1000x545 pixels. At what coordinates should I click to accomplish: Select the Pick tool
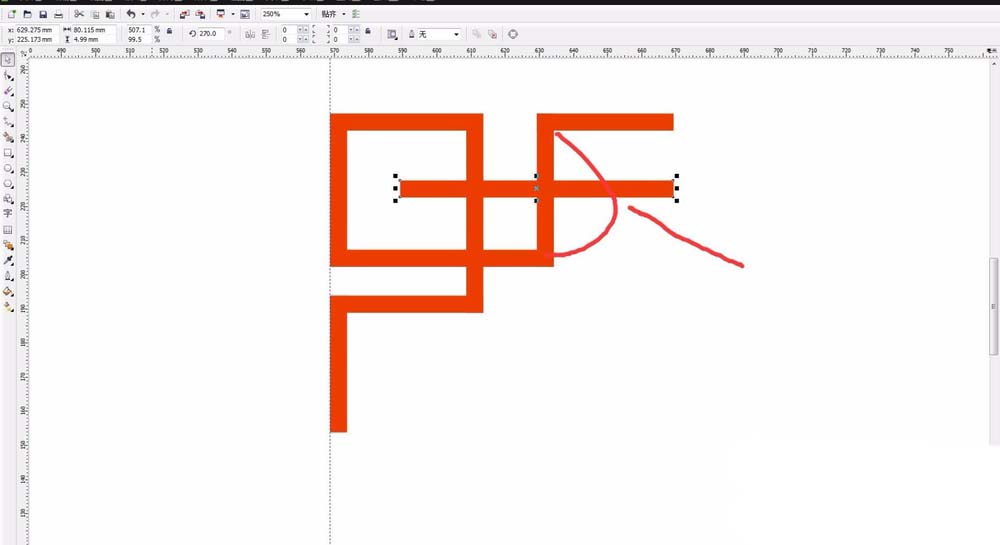[x=8, y=60]
